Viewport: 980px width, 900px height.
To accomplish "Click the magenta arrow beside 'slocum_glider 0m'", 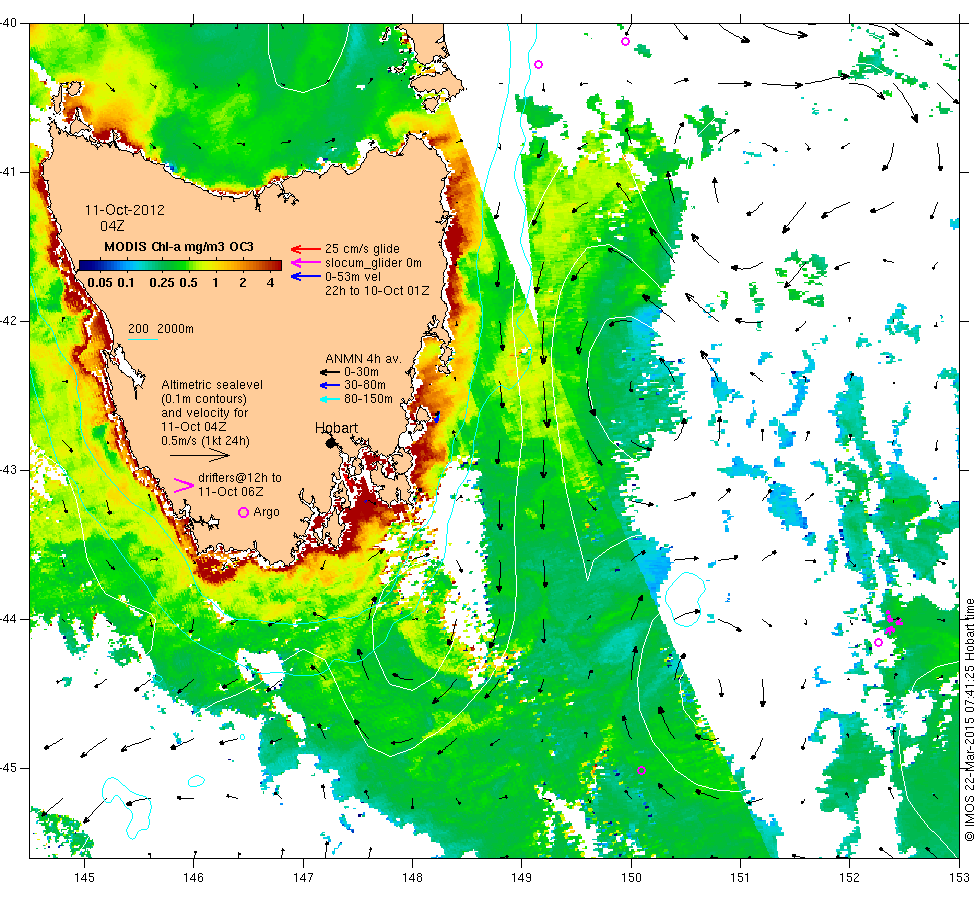I will tap(306, 262).
